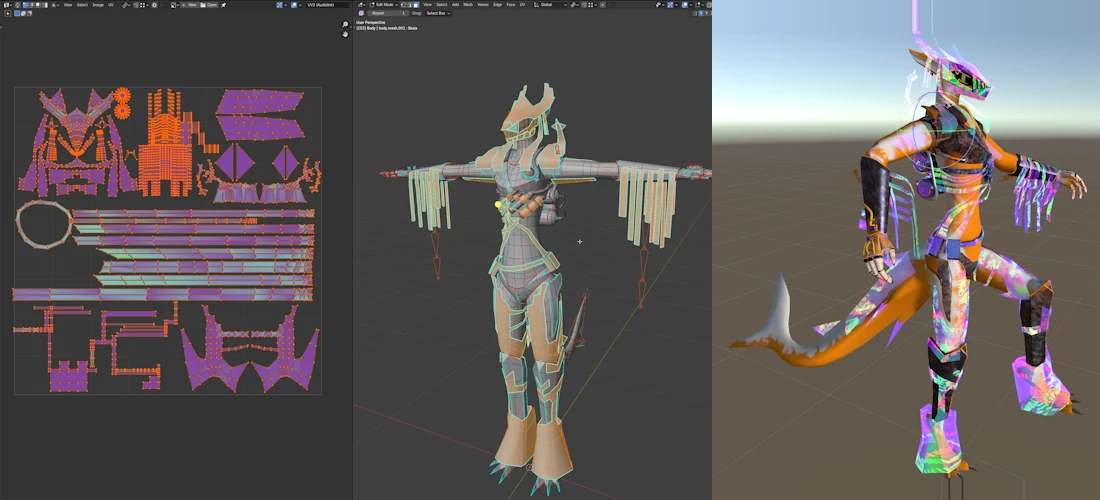Open the UV editor's editor type selector
Image resolution: width=1100 pixels, height=500 pixels.
[x=7, y=5]
